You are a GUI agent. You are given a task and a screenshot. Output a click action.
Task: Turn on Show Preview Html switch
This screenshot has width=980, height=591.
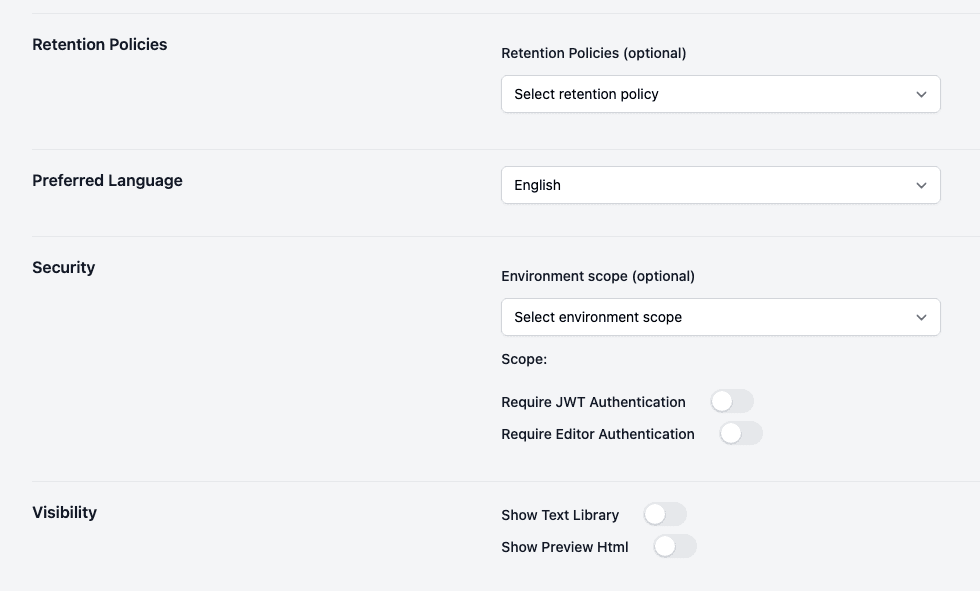tap(674, 547)
